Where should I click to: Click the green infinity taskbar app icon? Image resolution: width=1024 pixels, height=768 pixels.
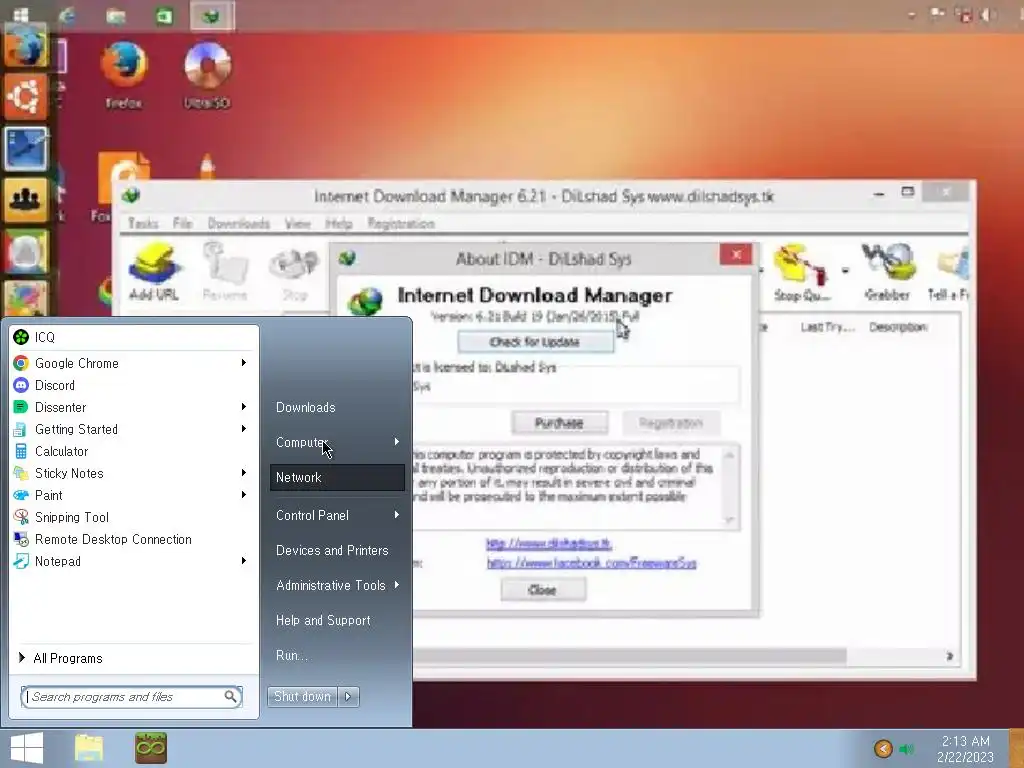[151, 748]
